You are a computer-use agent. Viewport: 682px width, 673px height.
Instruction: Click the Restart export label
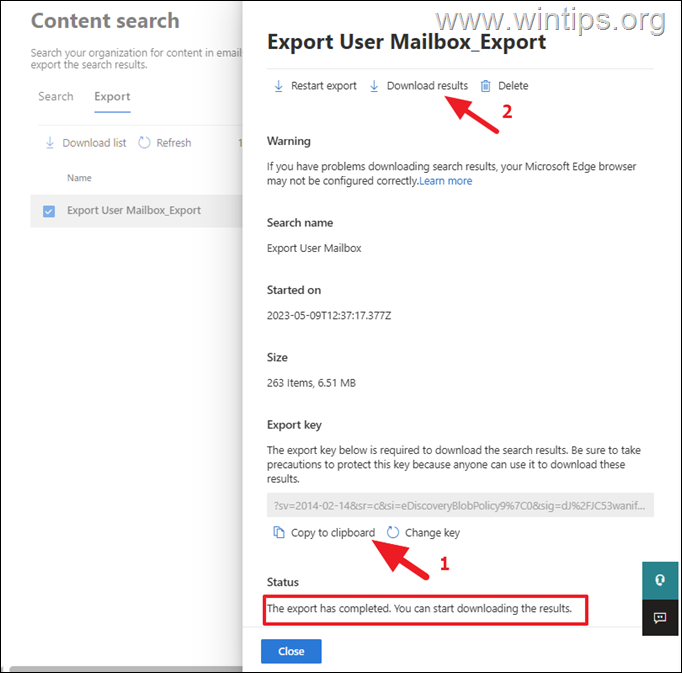click(324, 86)
